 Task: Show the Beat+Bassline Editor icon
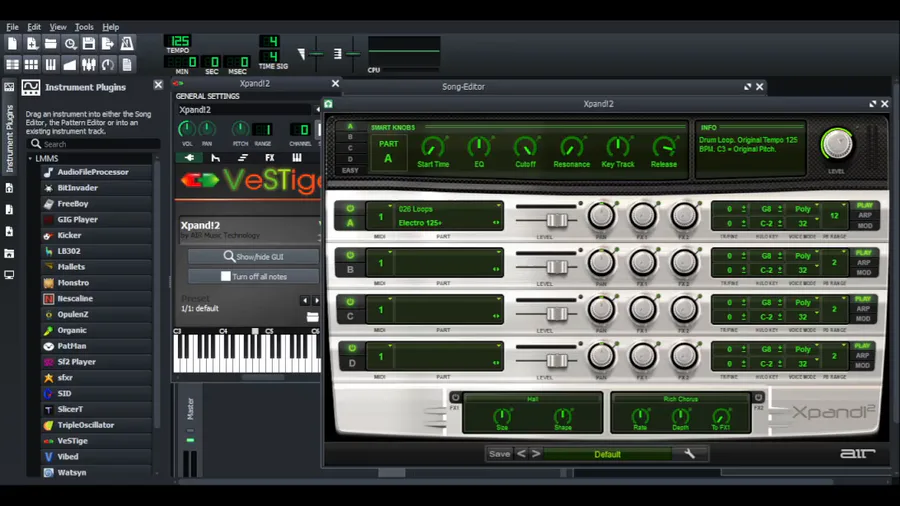32,64
